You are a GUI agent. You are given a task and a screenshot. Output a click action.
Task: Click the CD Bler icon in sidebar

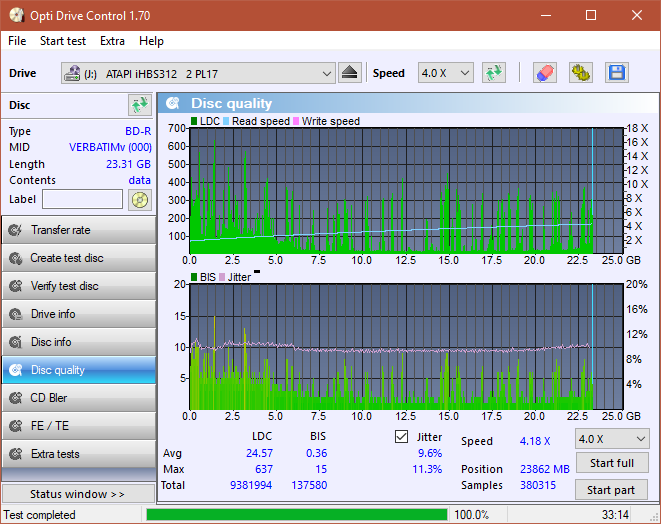tap(16, 398)
